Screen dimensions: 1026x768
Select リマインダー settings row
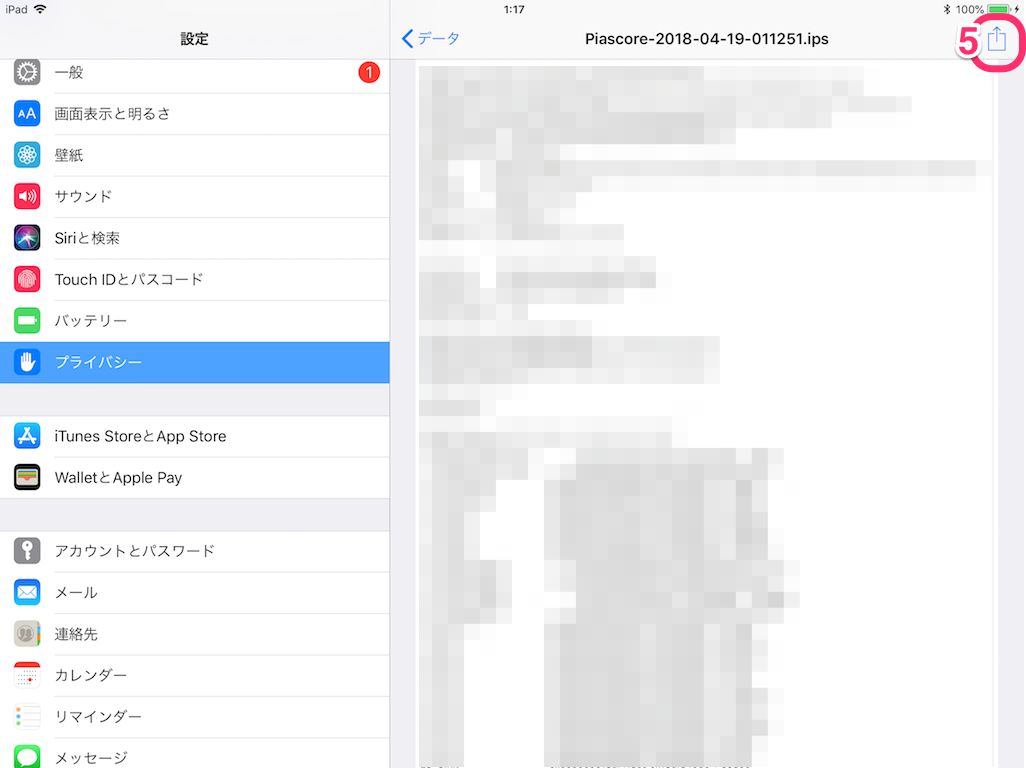[x=195, y=716]
